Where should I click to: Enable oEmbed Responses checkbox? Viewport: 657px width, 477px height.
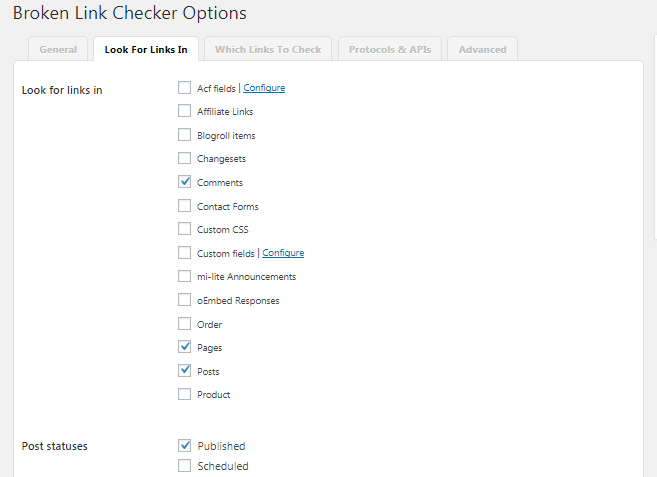(184, 300)
